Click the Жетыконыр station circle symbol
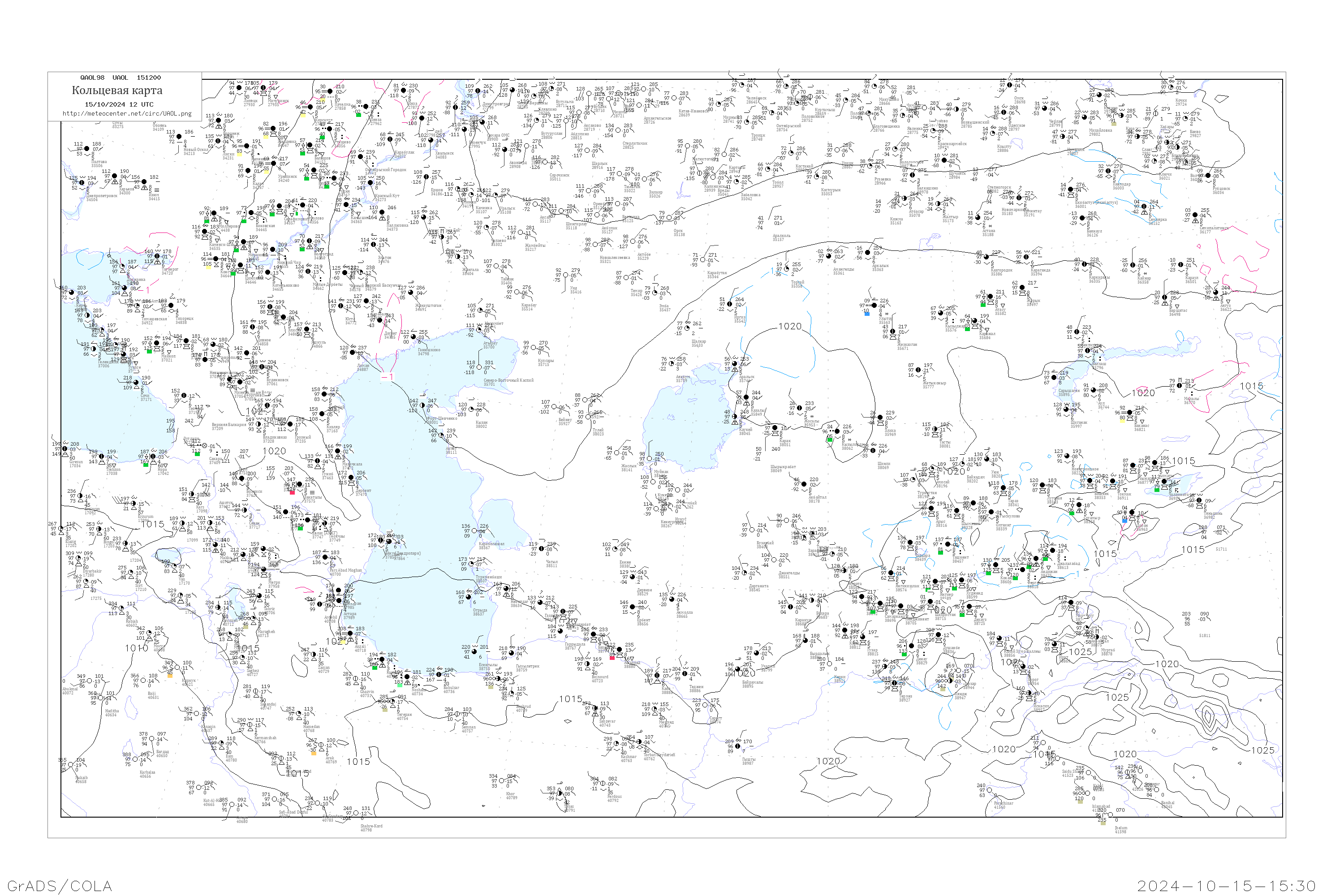The width and height of the screenshot is (1344, 896). point(919,370)
